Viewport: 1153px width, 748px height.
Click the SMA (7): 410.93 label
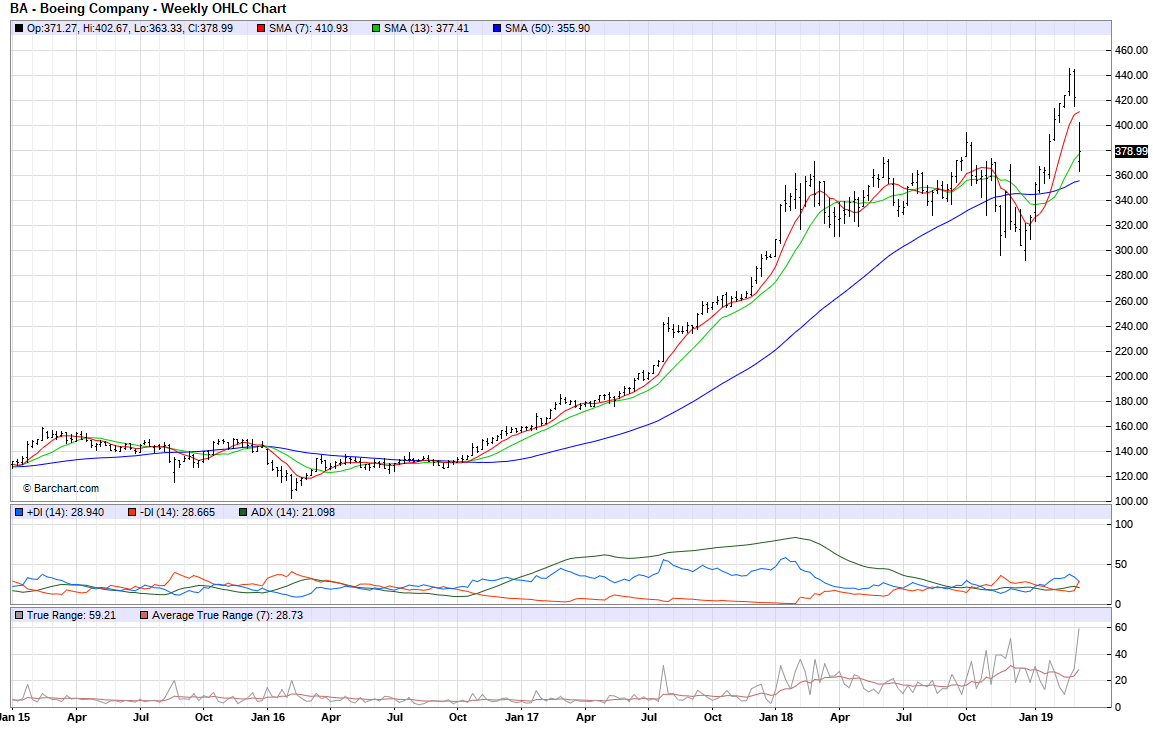[x=308, y=29]
